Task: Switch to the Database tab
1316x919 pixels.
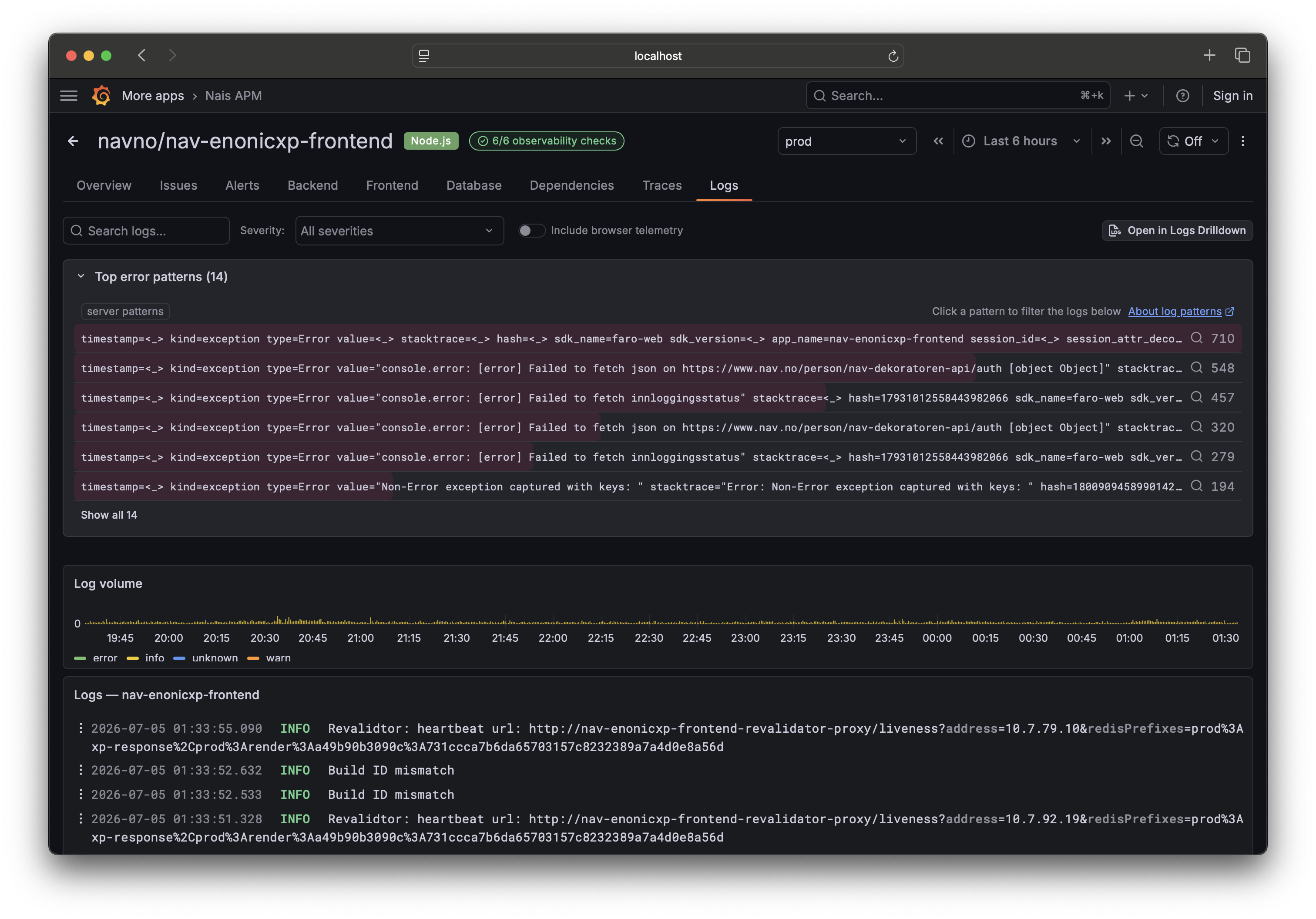Action: pos(474,185)
